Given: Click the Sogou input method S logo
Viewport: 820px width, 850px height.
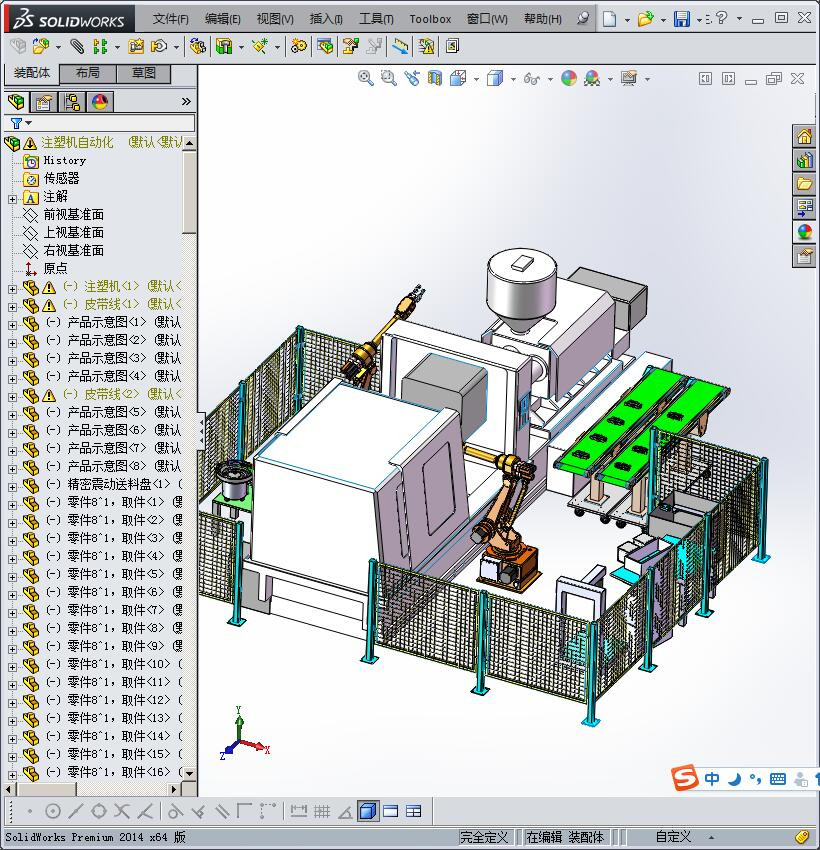Looking at the screenshot, I should tap(684, 778).
